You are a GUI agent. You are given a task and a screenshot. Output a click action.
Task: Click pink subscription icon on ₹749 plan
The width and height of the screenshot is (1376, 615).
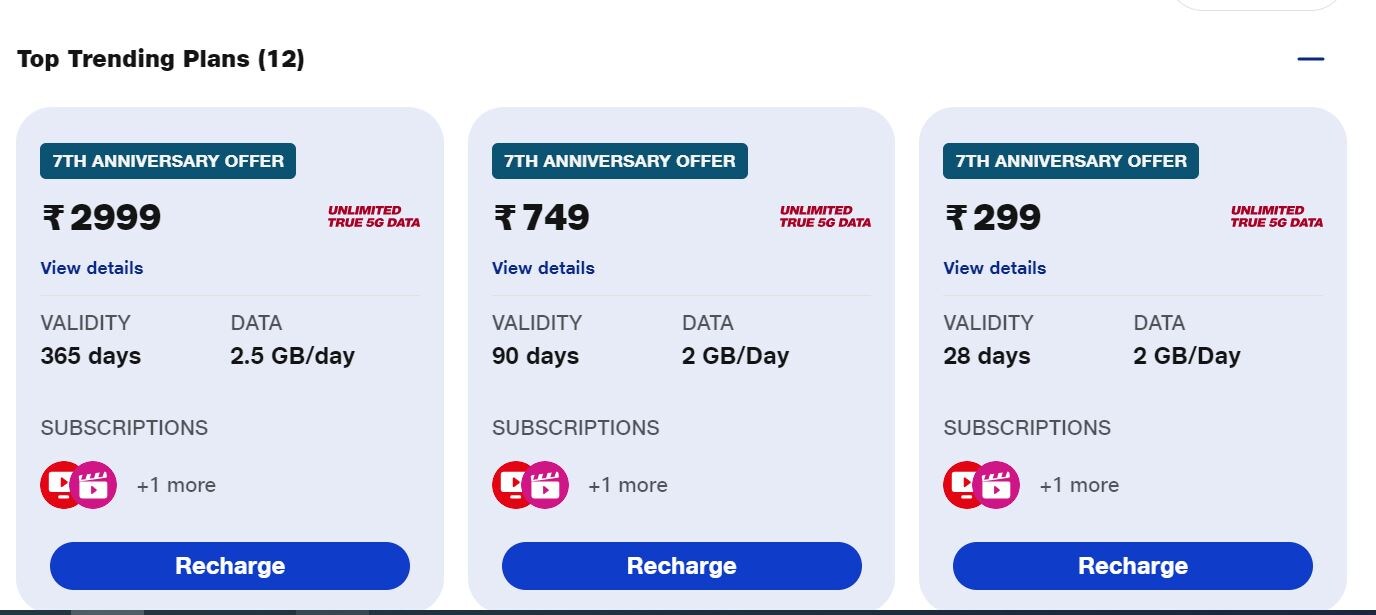[x=548, y=486]
